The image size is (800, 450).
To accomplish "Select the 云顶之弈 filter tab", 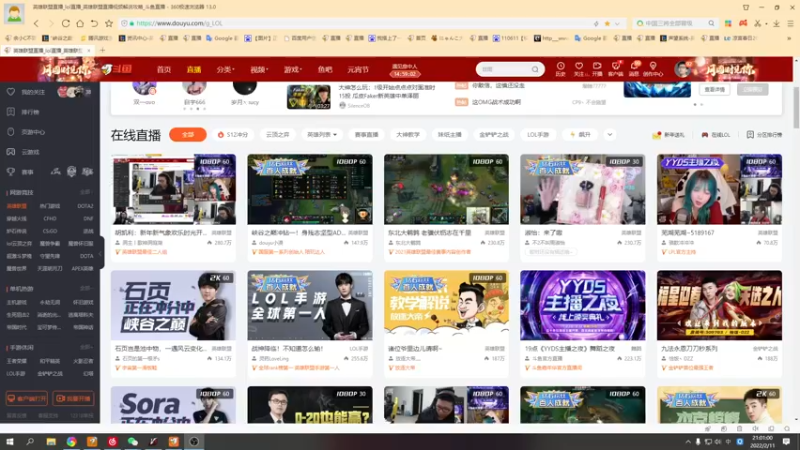I will (x=278, y=135).
